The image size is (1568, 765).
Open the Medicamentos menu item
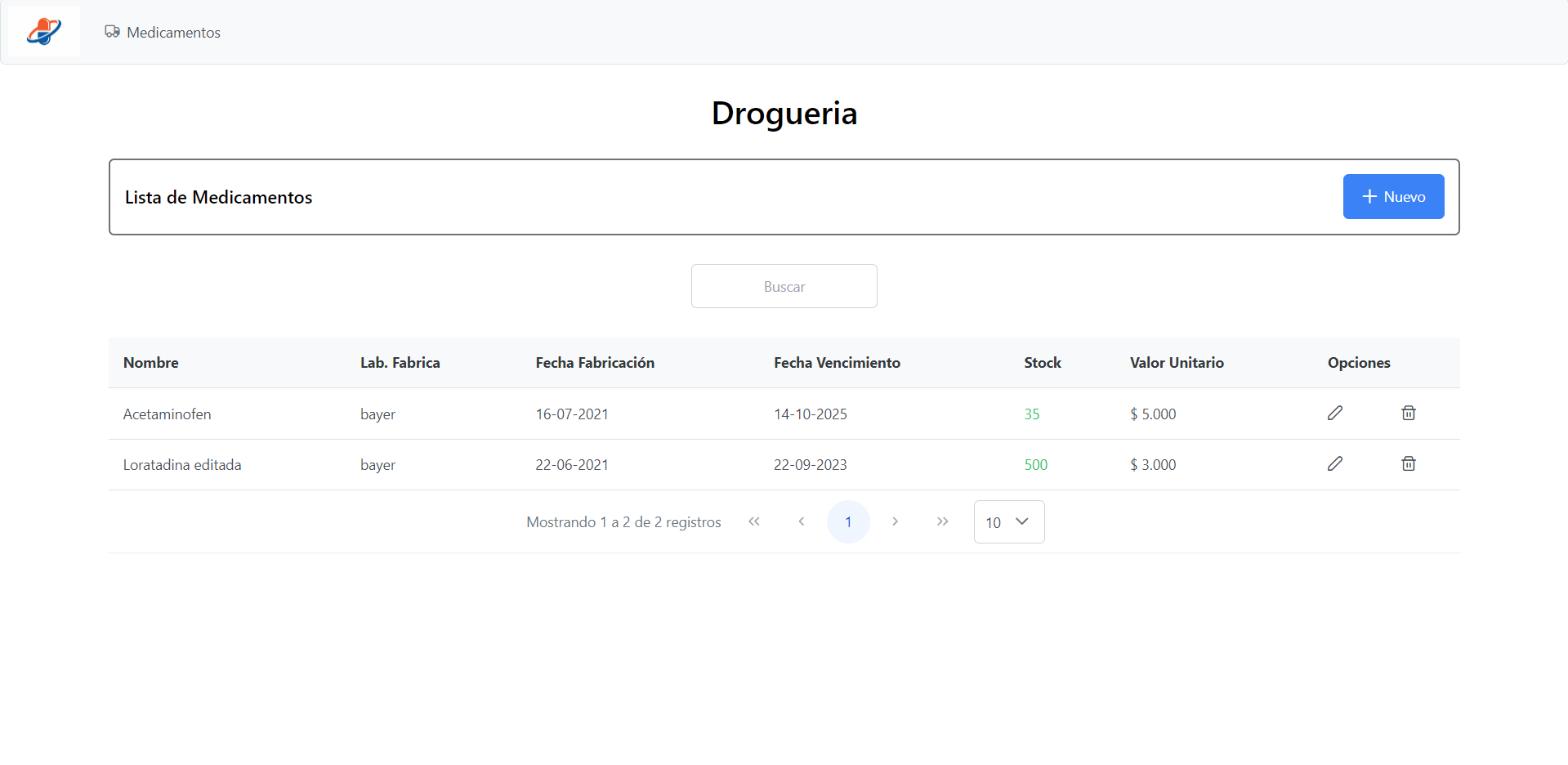click(x=163, y=32)
